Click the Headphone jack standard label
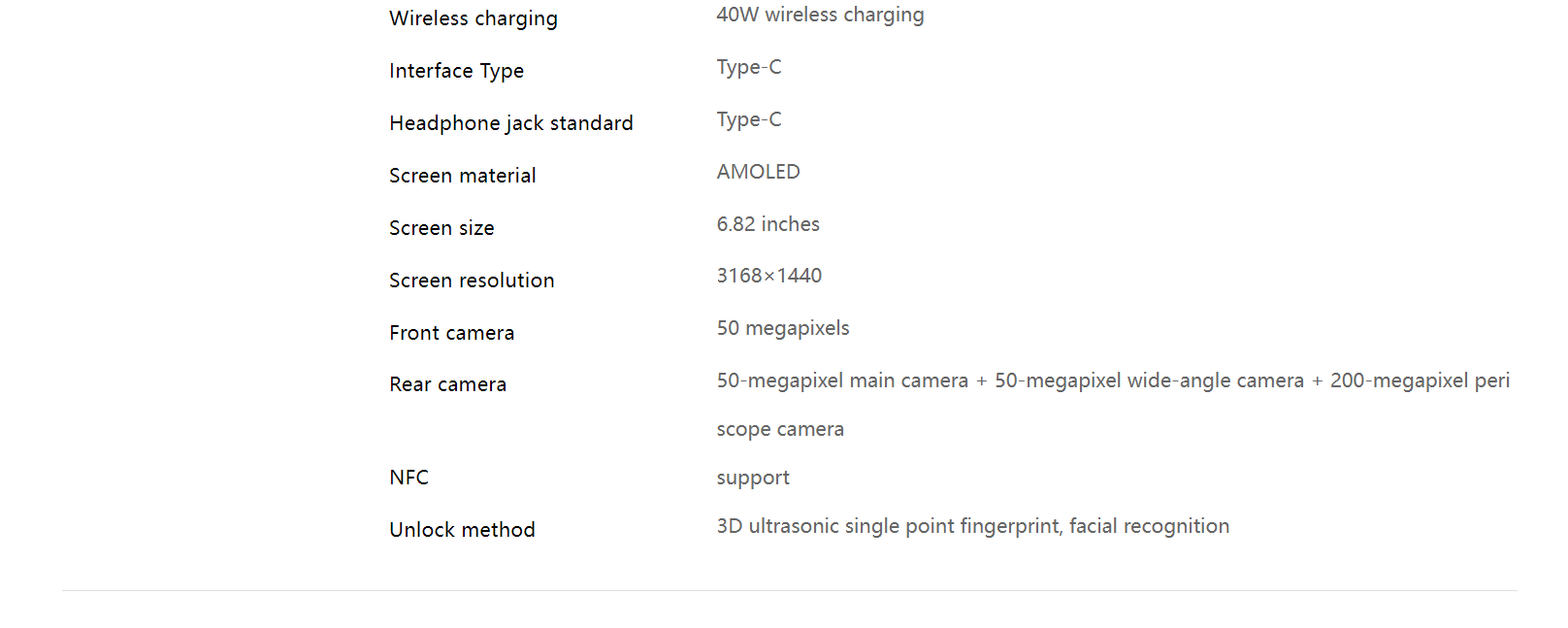 (x=511, y=123)
